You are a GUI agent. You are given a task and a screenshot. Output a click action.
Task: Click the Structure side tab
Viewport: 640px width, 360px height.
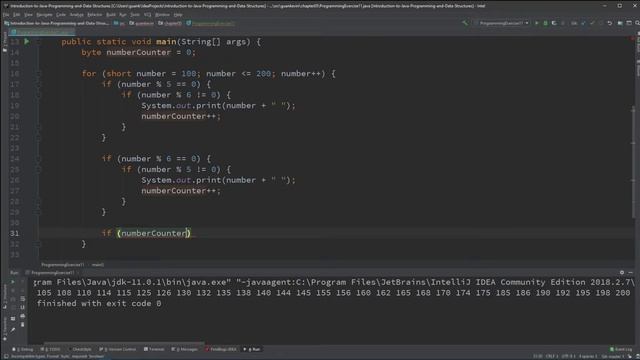pyautogui.click(x=4, y=296)
